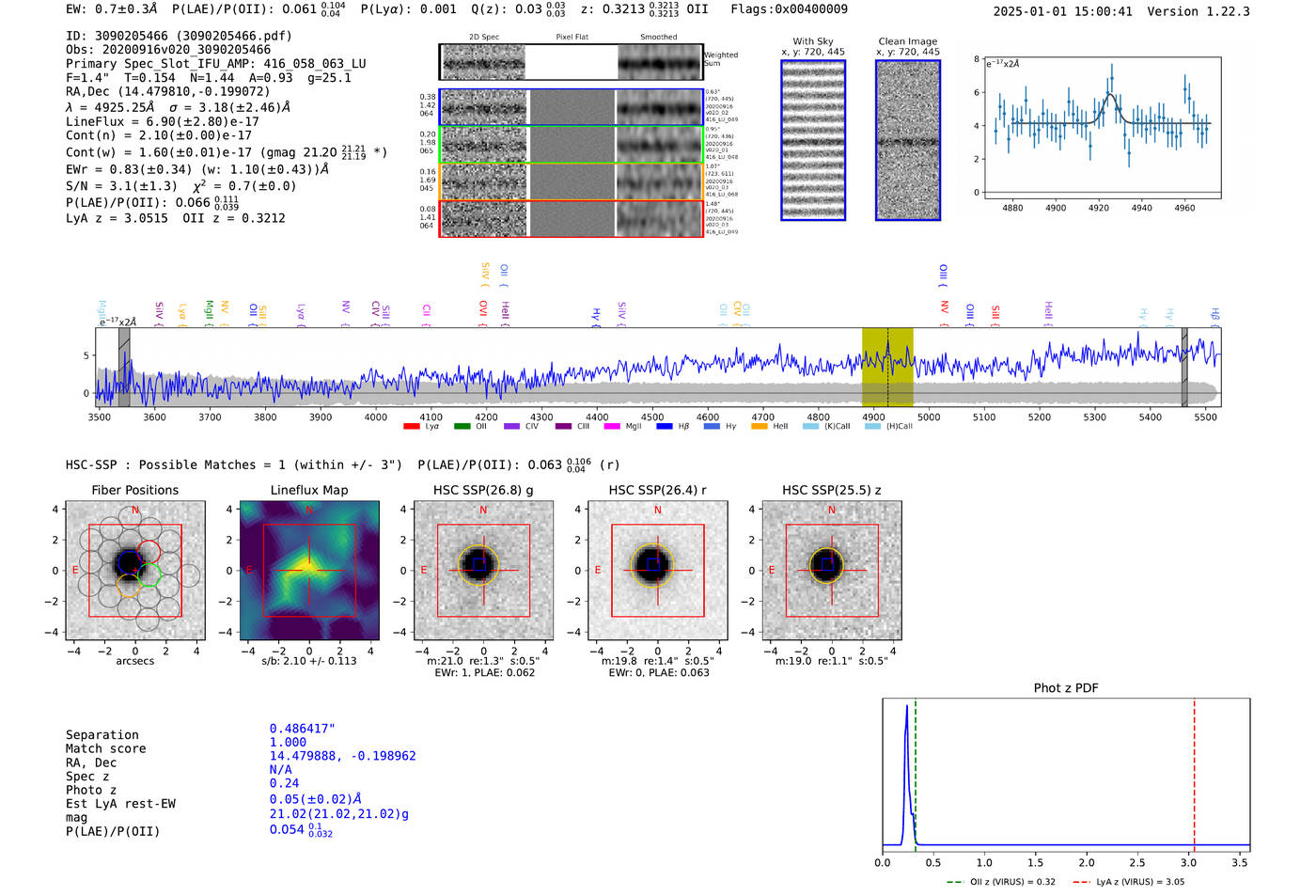The width and height of the screenshot is (1316, 896).
Task: Select the red-bordered fiber spectrum row
Action: click(x=572, y=218)
